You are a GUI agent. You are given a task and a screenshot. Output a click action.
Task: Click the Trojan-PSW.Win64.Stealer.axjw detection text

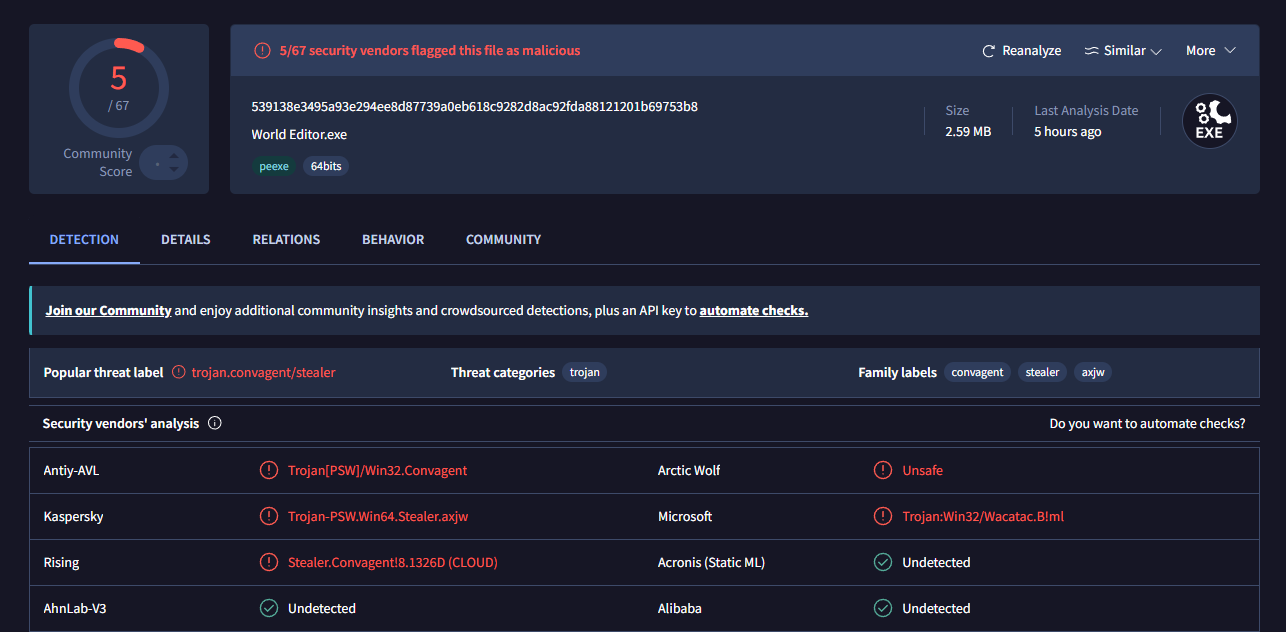378,516
